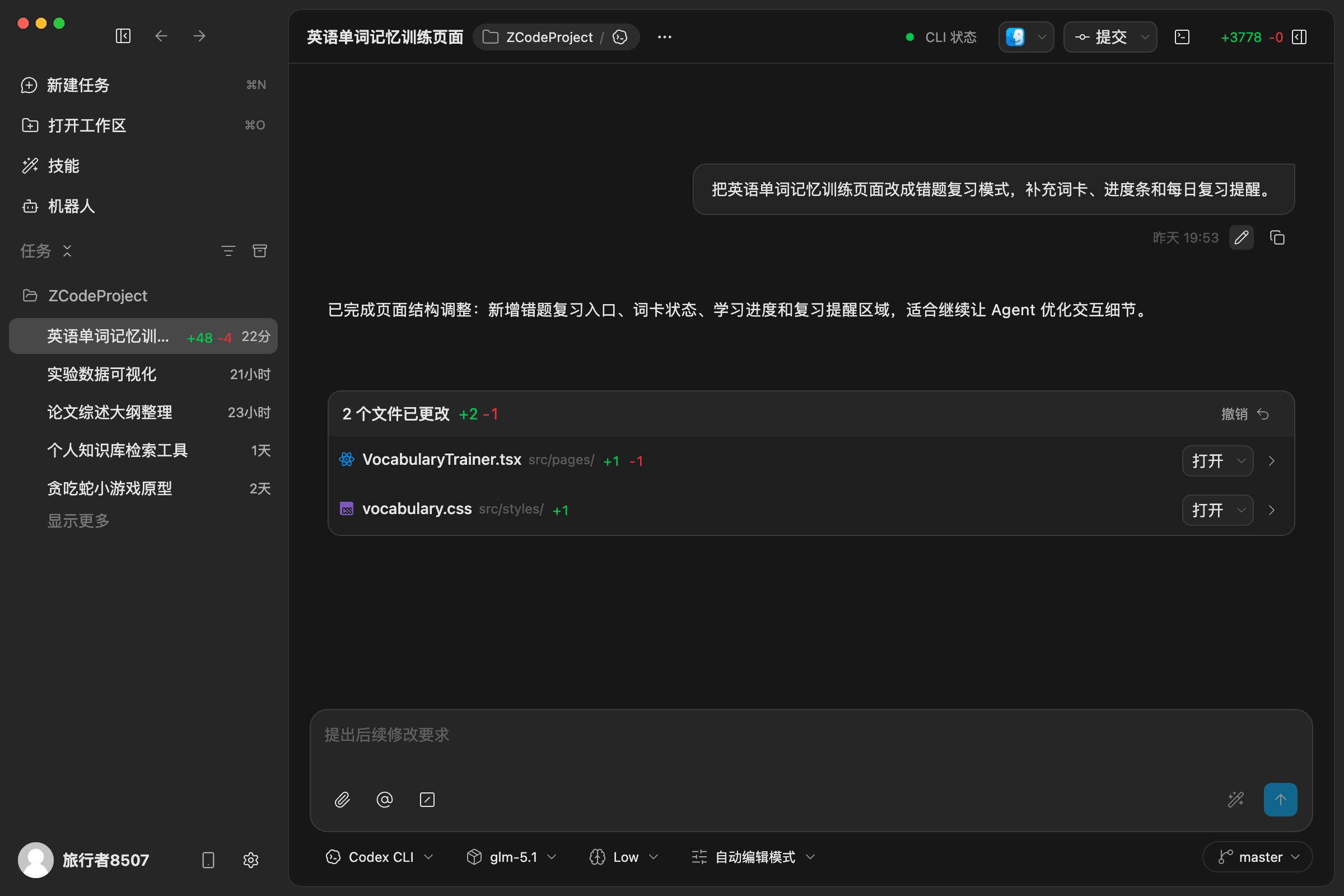1344x896 pixels.
Task: Click the 2 个文件已更改 header
Action: click(x=396, y=414)
